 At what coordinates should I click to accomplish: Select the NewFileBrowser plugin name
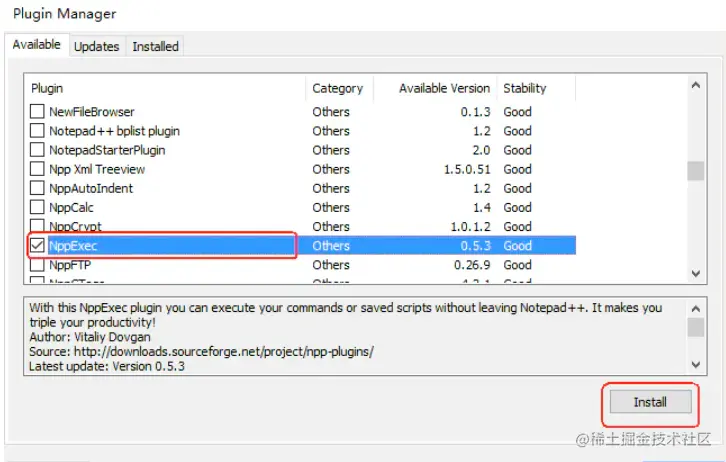[x=92, y=112]
